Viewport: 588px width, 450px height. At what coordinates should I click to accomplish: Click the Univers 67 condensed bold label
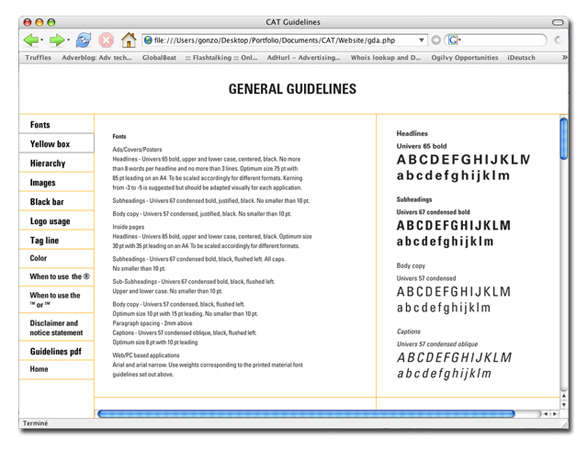(433, 212)
